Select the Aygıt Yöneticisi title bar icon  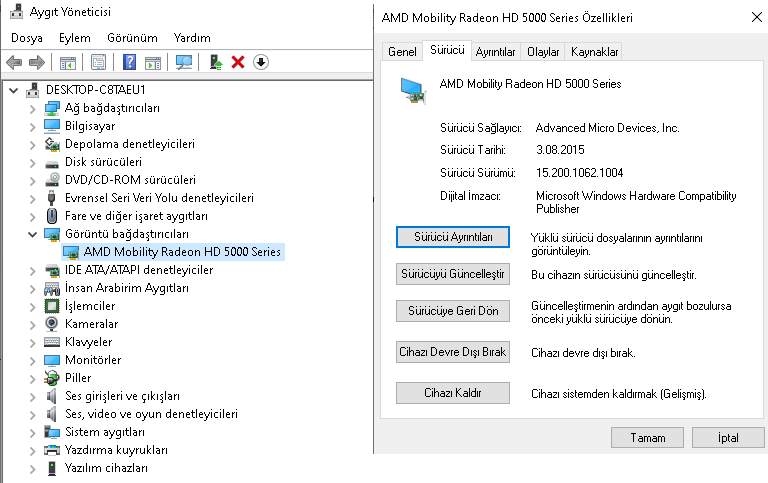point(16,11)
